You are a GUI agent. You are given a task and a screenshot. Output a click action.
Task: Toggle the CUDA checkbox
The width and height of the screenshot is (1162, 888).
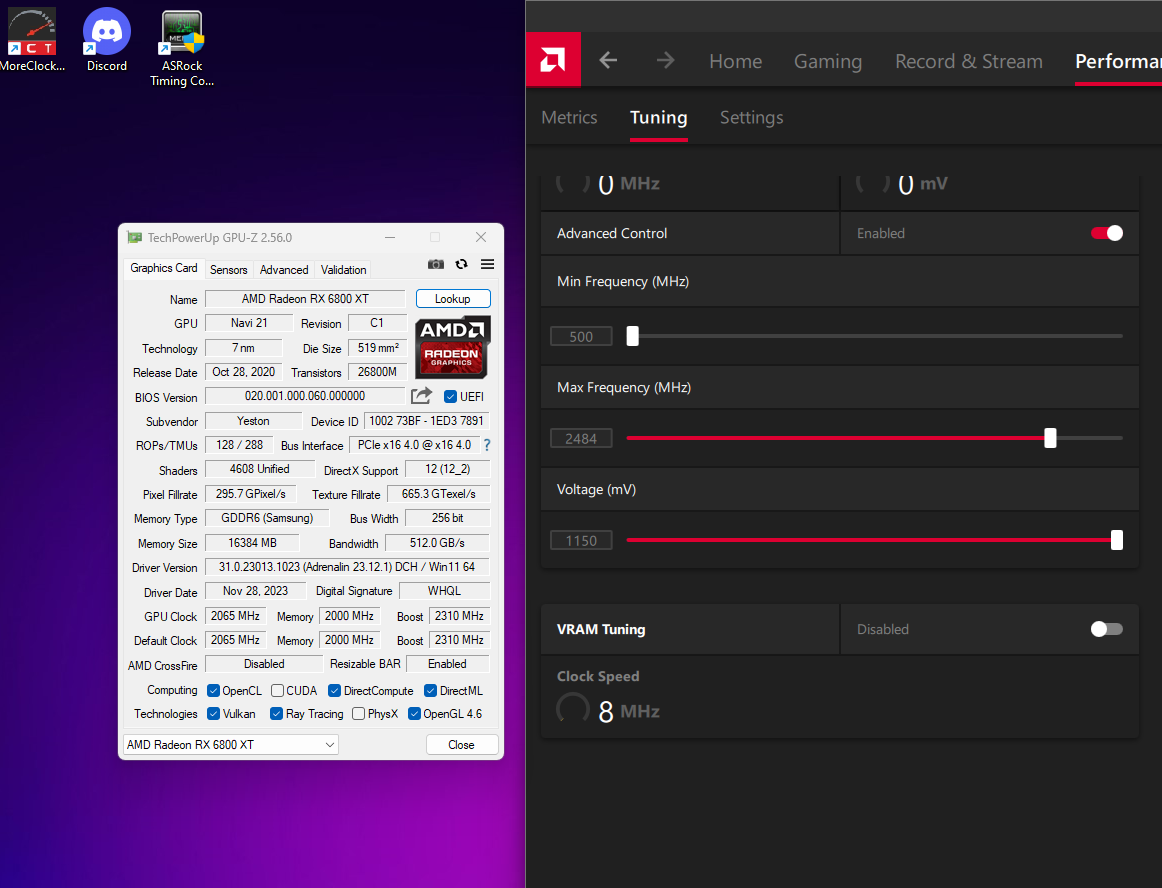coord(277,690)
